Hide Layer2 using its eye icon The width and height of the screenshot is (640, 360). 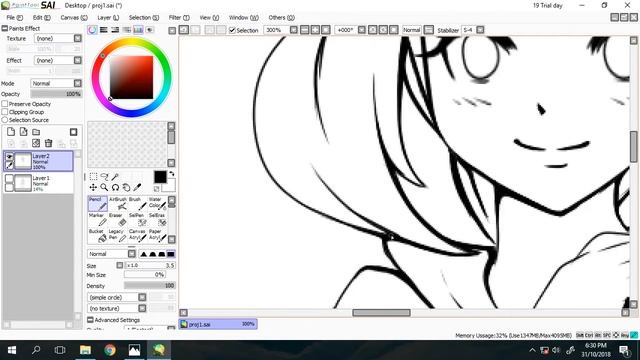point(9,157)
